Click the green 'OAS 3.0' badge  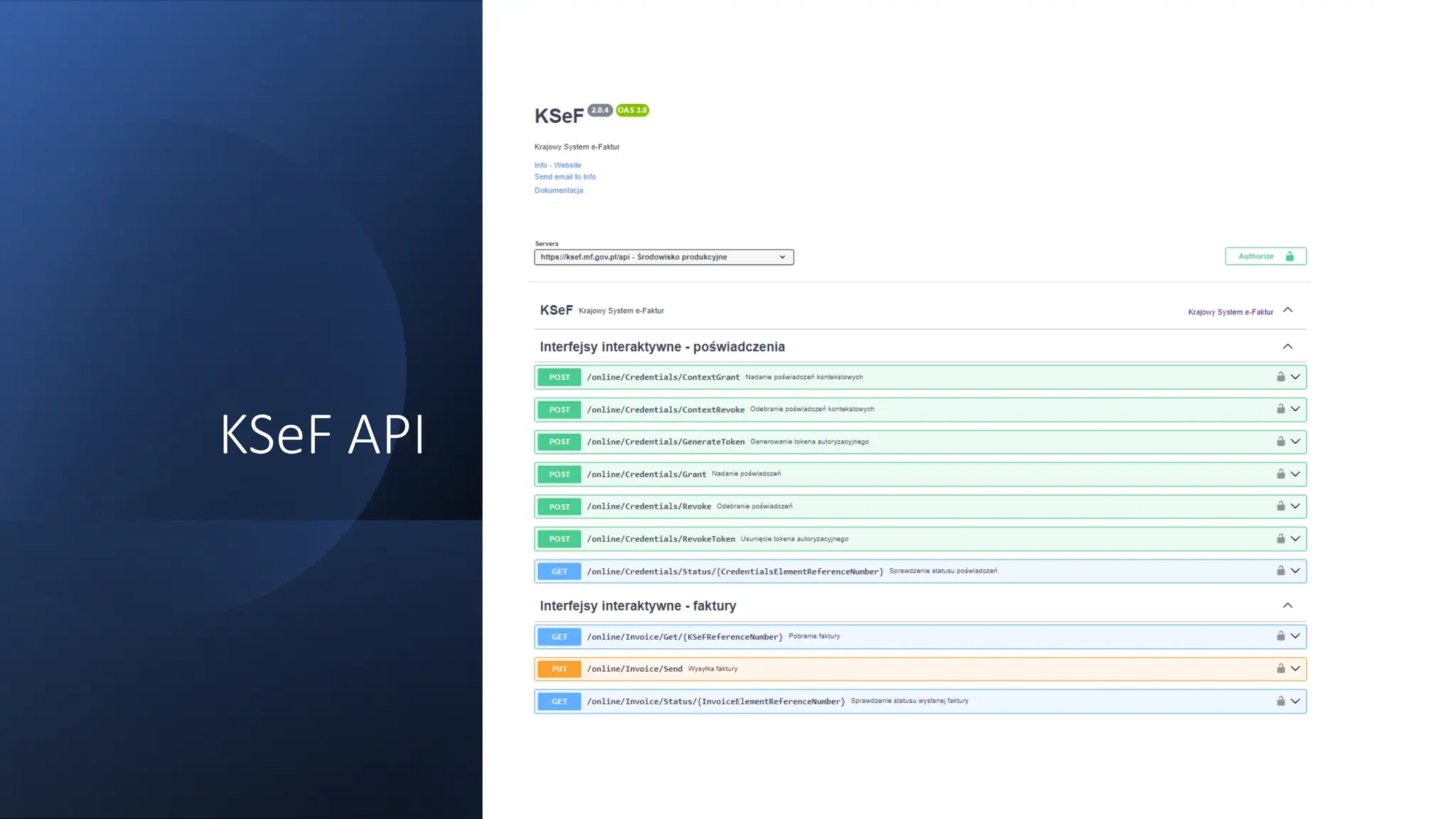coord(633,110)
